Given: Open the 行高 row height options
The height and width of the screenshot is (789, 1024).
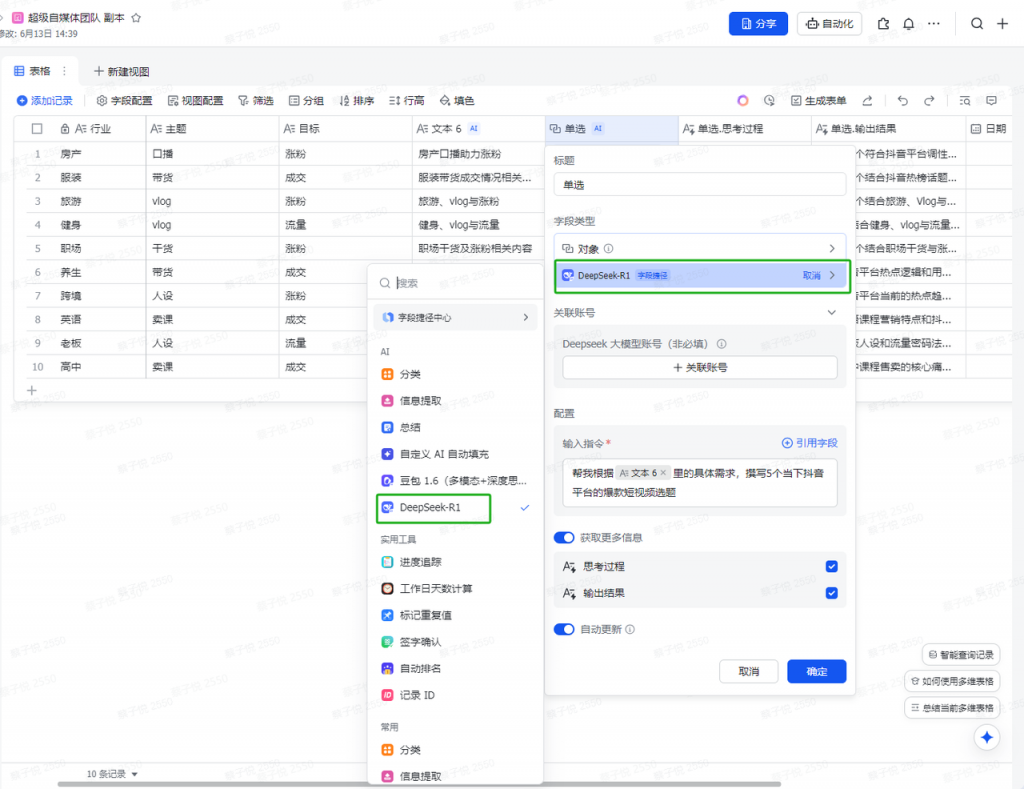Looking at the screenshot, I should point(407,101).
